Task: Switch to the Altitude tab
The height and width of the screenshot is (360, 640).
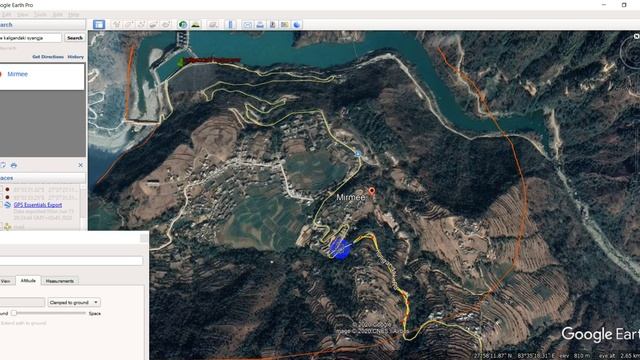Action: click(x=28, y=281)
